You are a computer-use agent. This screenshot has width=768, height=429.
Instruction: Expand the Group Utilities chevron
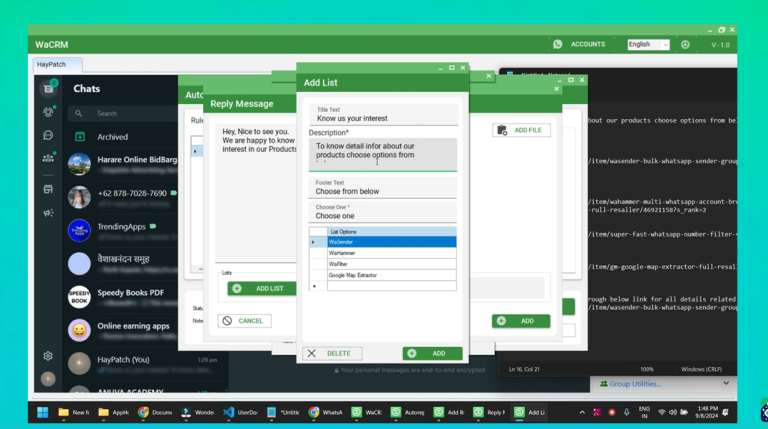726,383
